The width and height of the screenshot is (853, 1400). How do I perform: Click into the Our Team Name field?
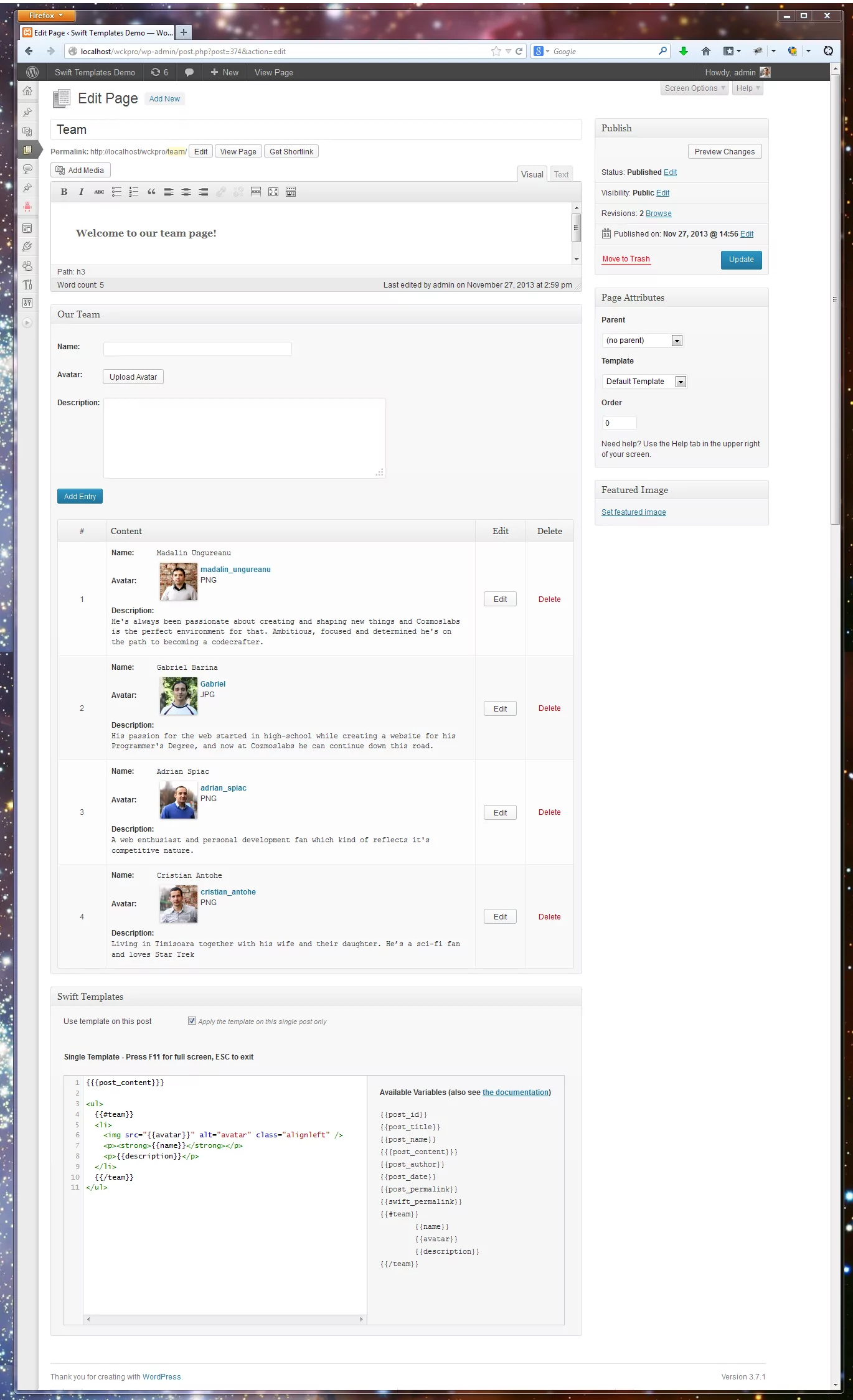[197, 349]
